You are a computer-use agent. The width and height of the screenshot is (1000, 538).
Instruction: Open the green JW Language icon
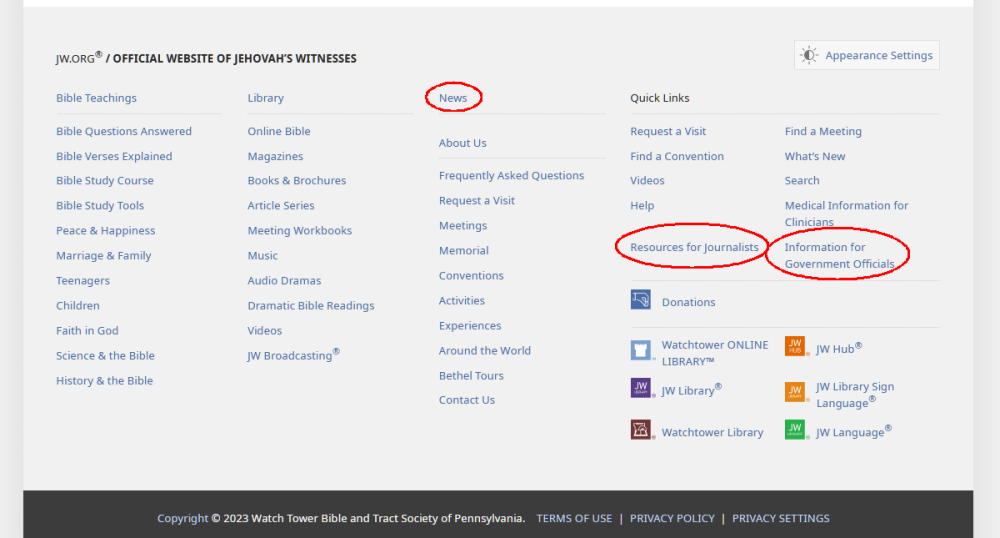(x=795, y=430)
